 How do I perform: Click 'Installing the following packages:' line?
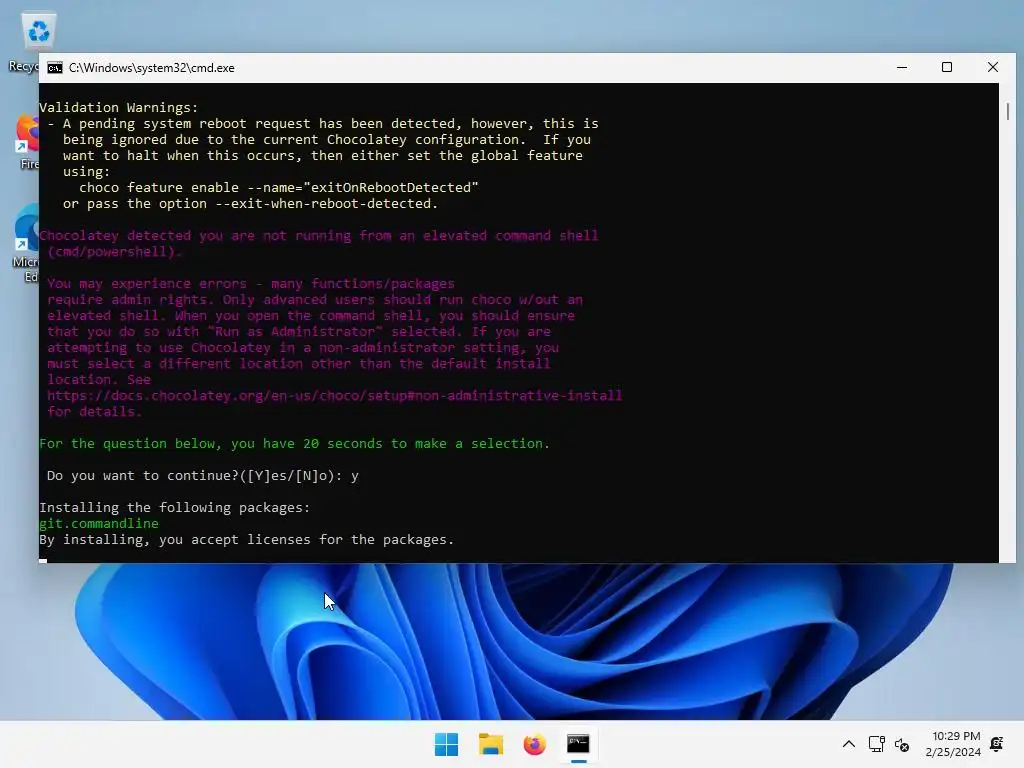click(x=174, y=507)
